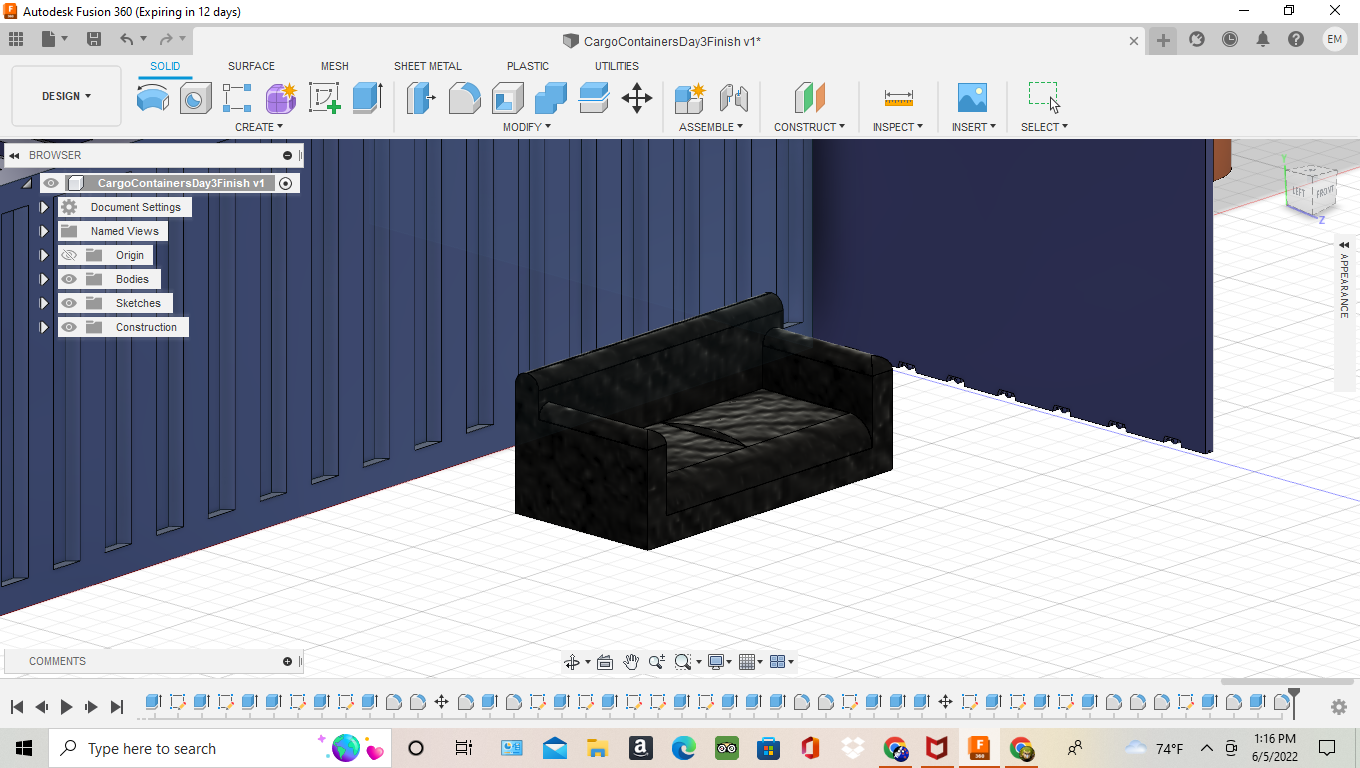Open the CREATE dropdown menu
Screen dimensions: 1360x768
pyautogui.click(x=259, y=127)
